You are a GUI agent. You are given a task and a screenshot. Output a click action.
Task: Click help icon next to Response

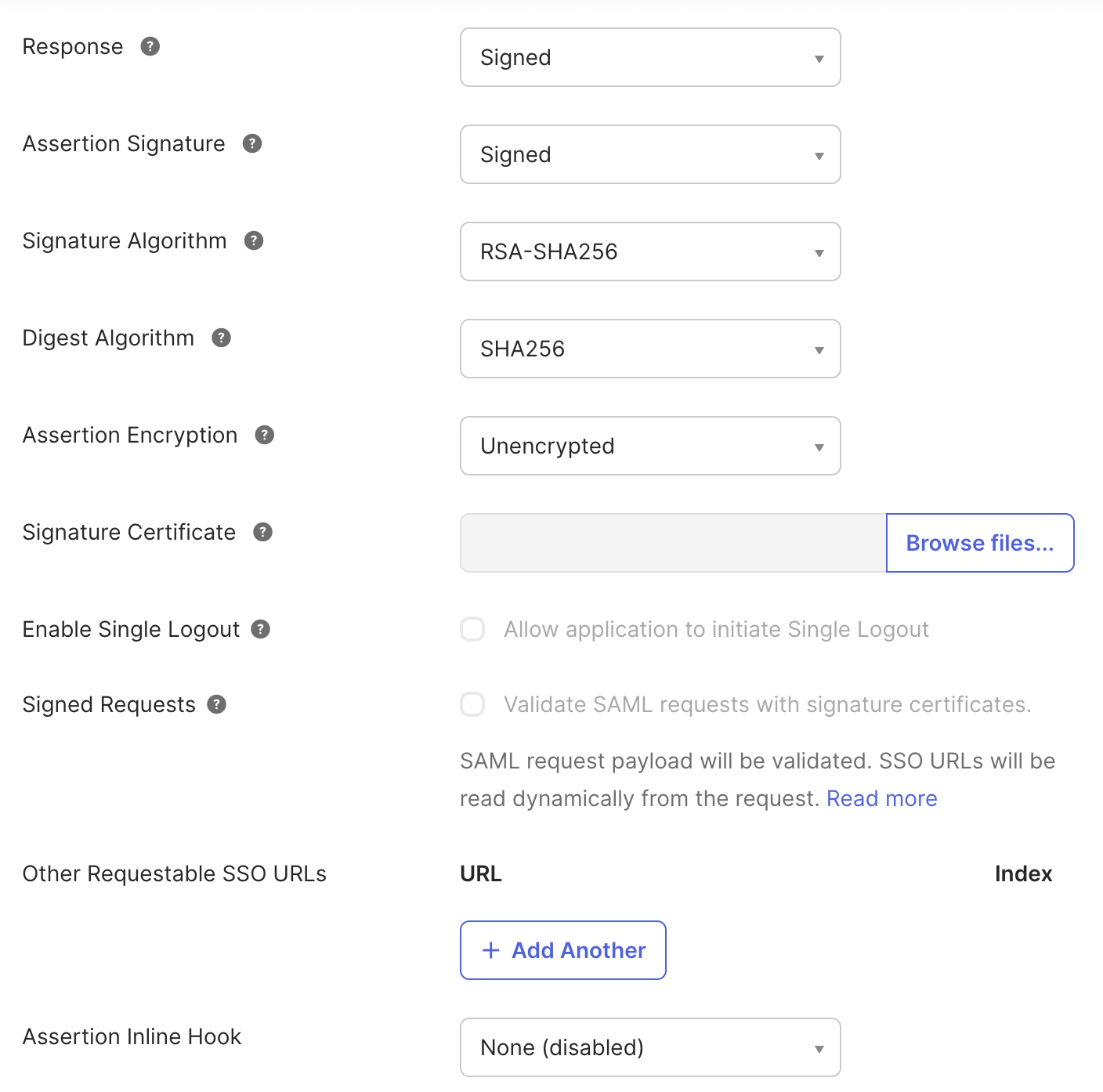point(150,46)
